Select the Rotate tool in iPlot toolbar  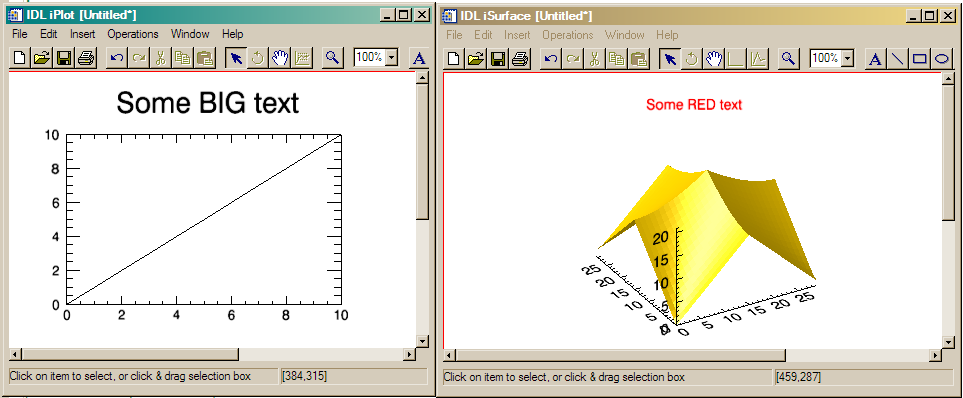coord(257,58)
